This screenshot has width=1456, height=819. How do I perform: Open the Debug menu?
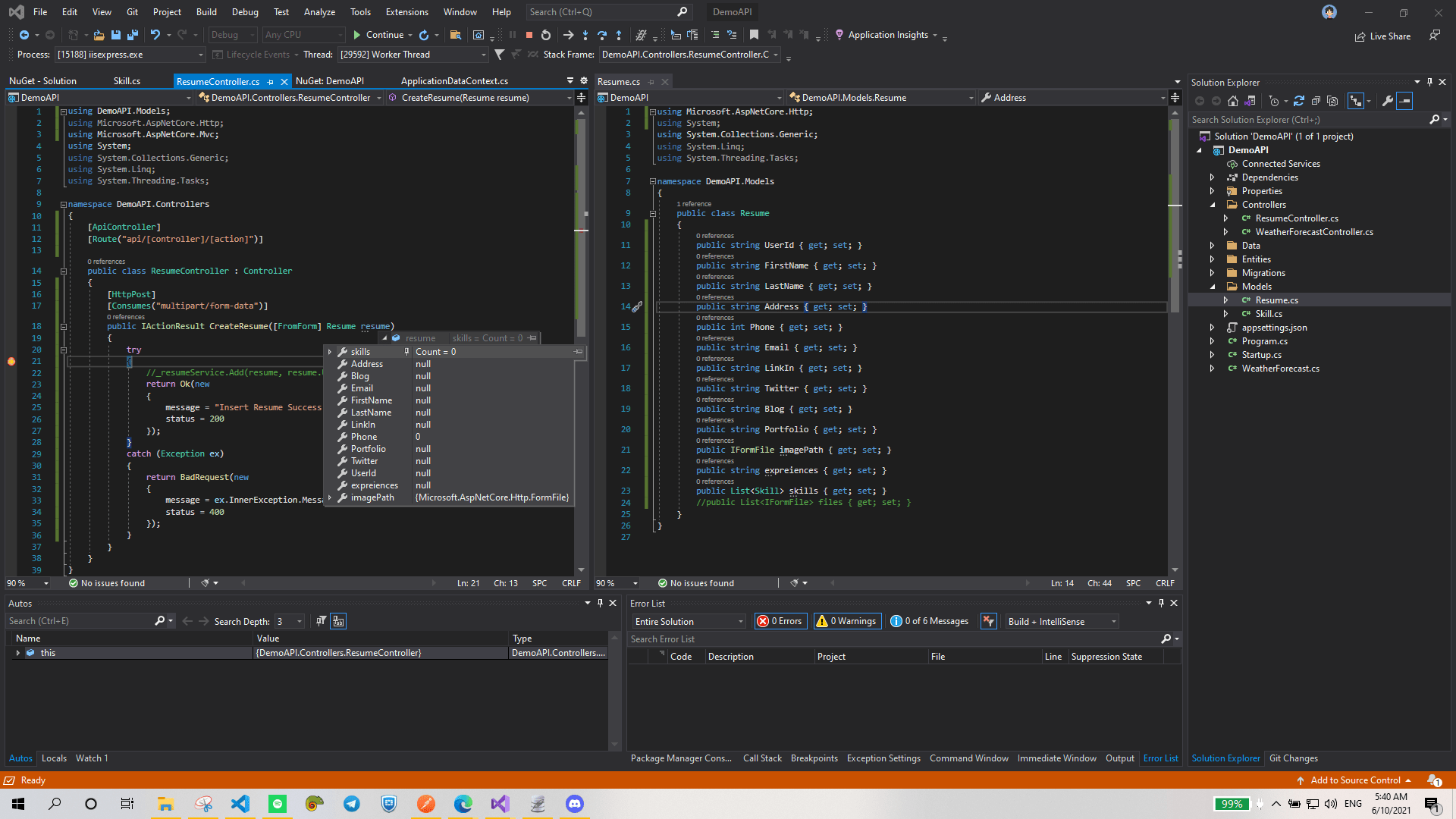[244, 11]
